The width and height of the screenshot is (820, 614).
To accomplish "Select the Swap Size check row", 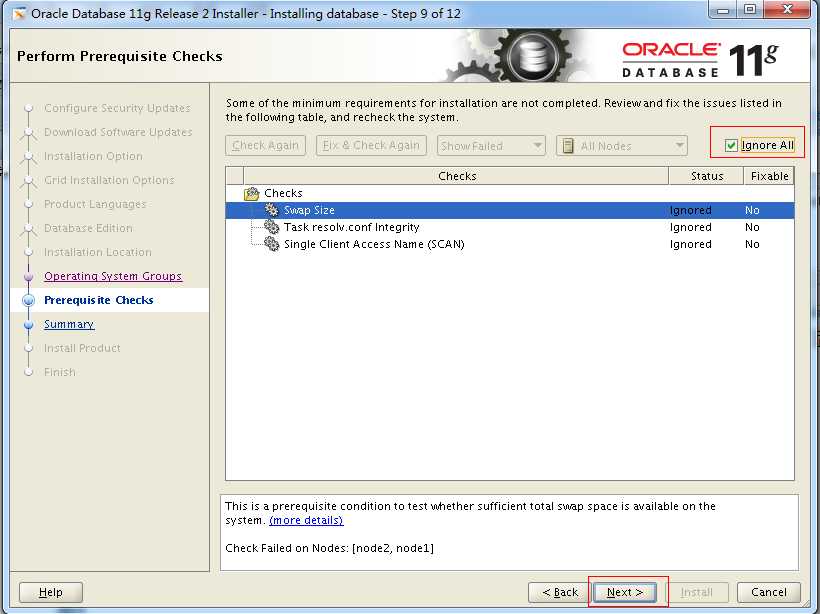I will pos(510,210).
